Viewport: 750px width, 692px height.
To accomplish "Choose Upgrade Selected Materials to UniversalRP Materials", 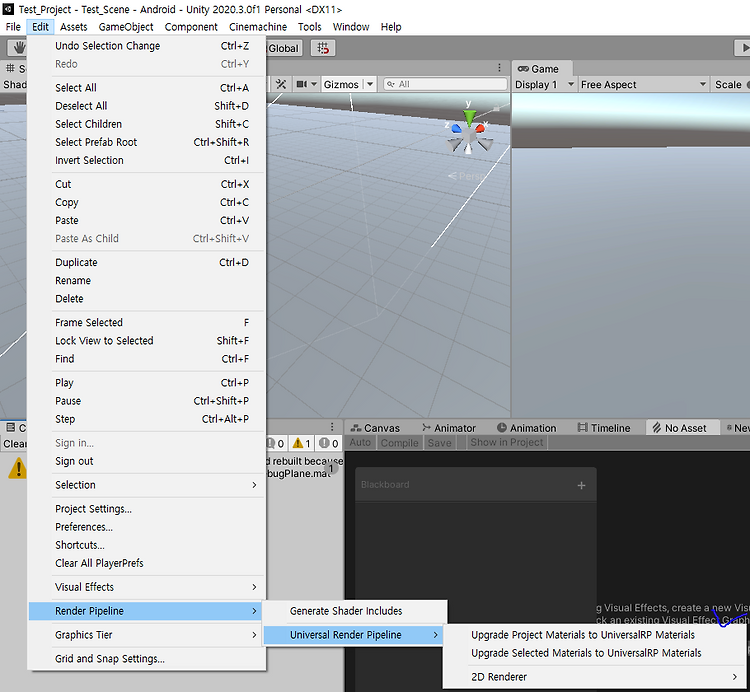I will [596, 653].
